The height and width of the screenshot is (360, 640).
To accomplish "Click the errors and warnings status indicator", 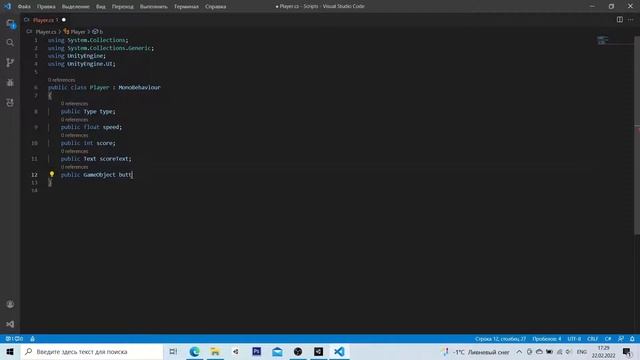I will (14, 339).
